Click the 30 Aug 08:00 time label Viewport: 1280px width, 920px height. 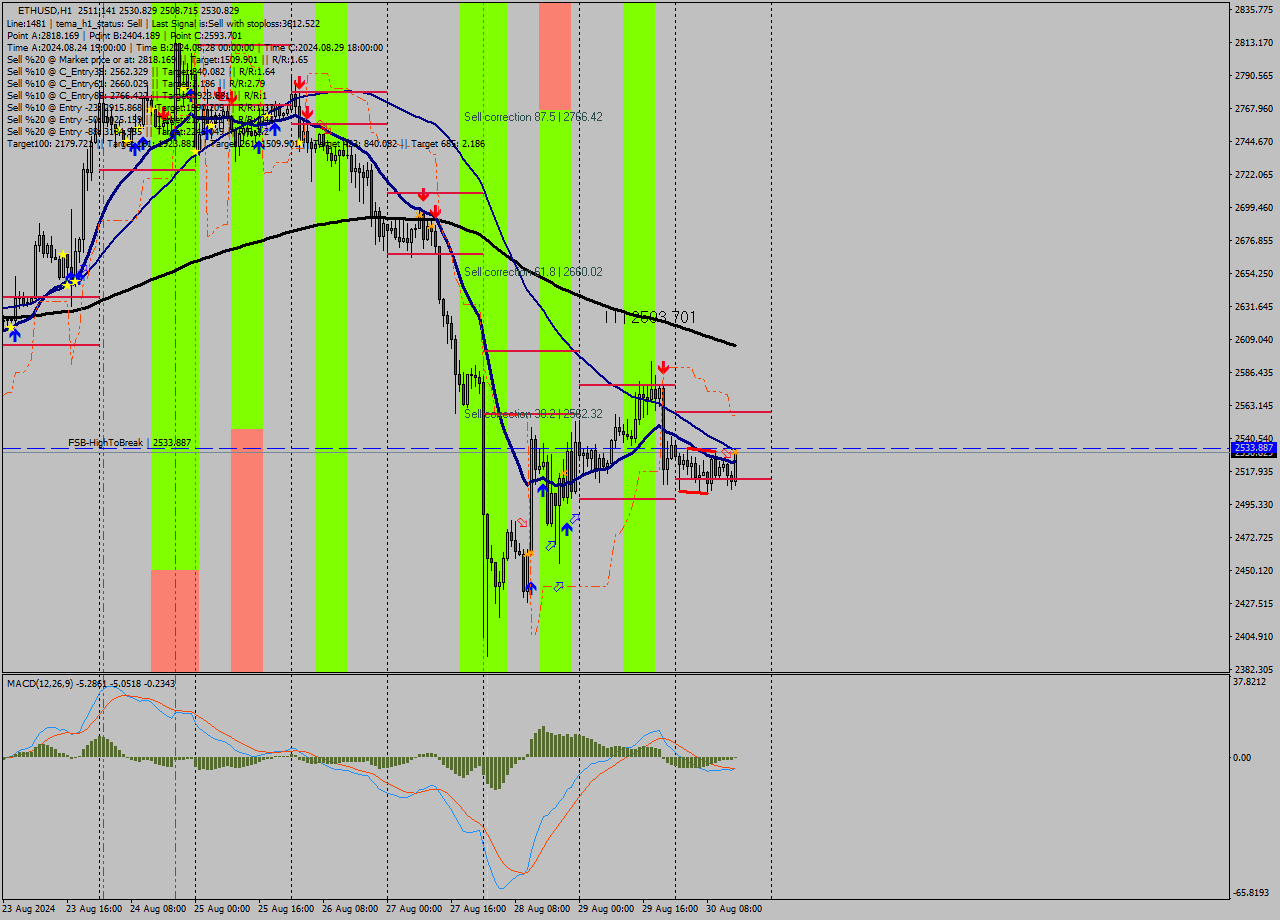[x=734, y=909]
